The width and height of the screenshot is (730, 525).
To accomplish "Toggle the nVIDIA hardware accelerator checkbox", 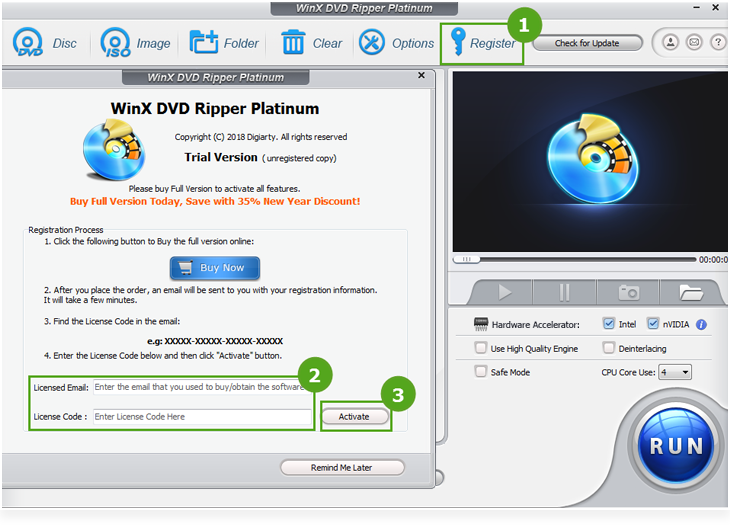I will tap(653, 323).
